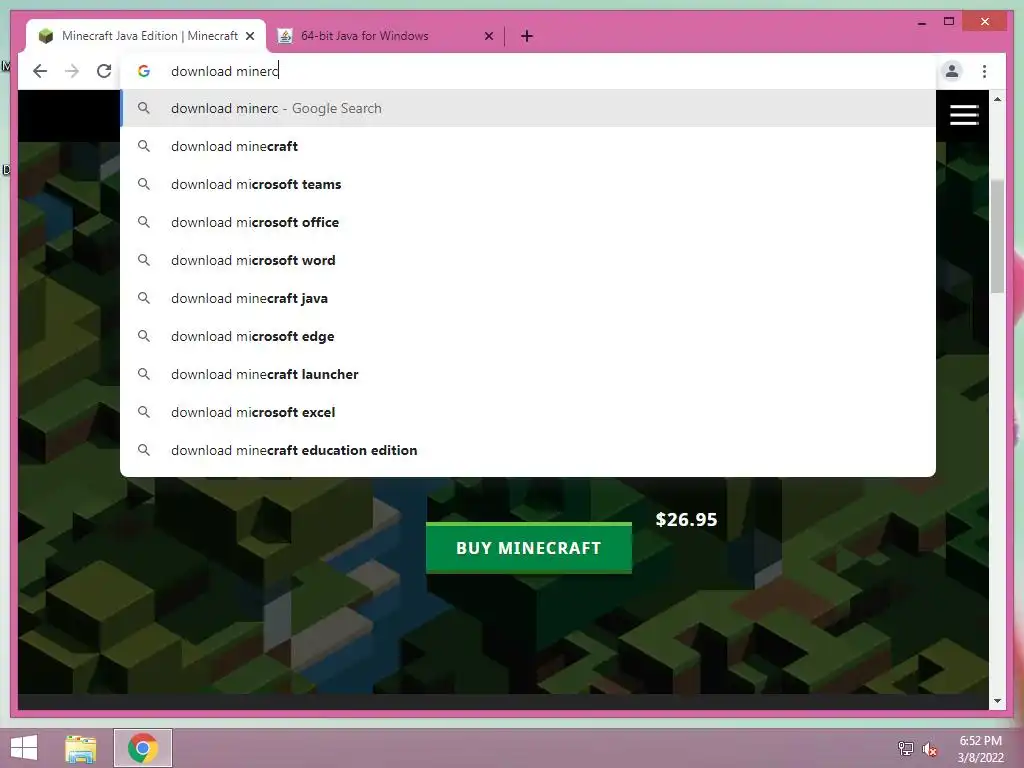Select 'download microsoft word' suggestion
Screen dimensions: 1024x768
point(528,260)
